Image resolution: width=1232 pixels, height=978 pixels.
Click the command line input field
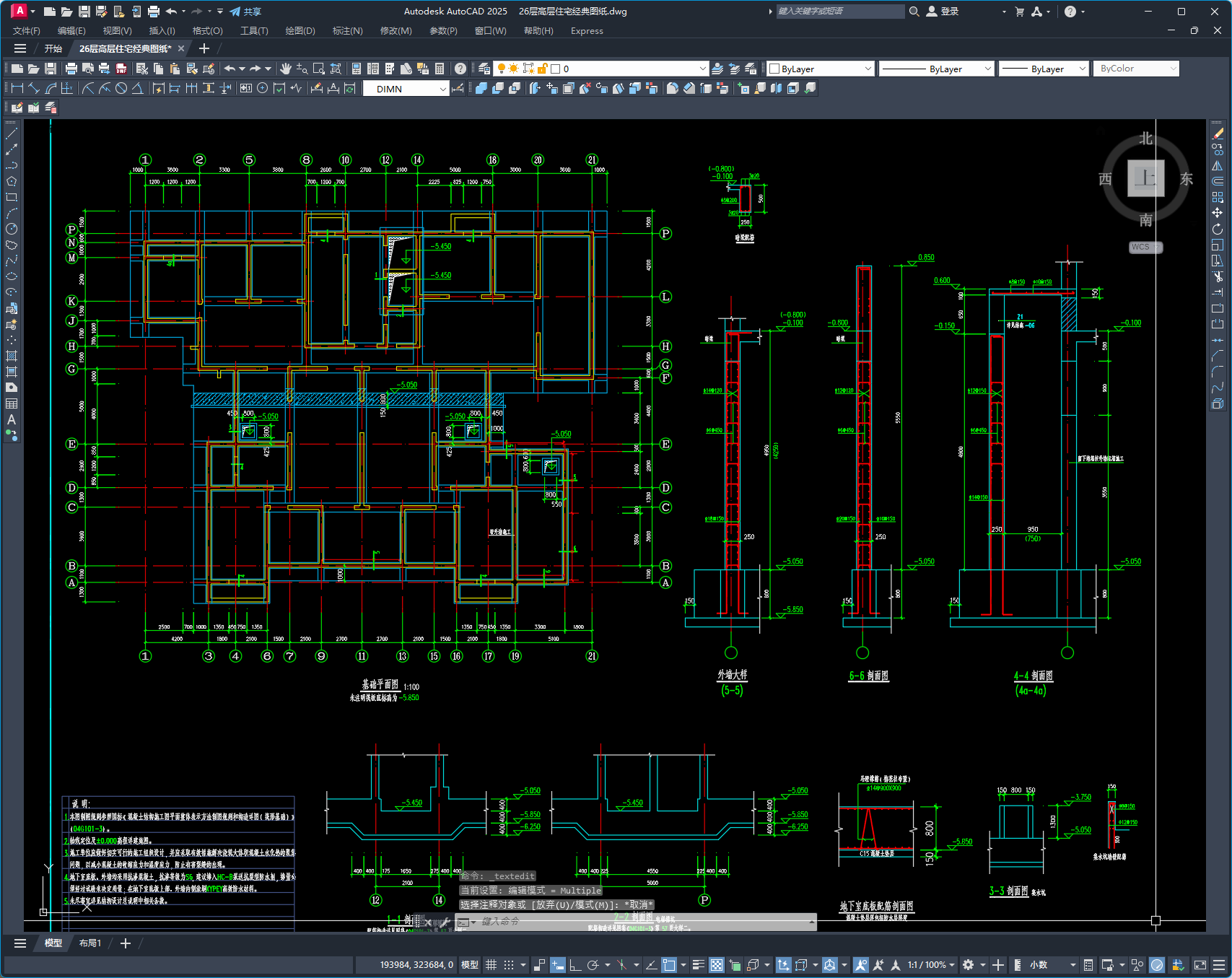tap(642, 922)
